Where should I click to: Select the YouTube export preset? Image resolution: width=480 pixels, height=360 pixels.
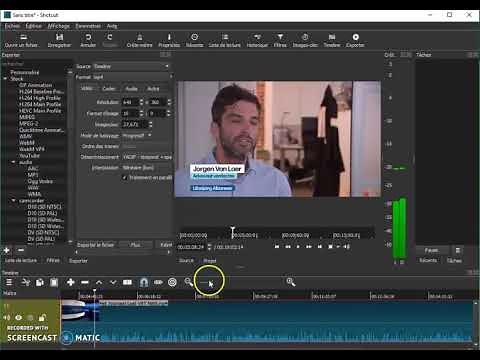[x=29, y=156]
